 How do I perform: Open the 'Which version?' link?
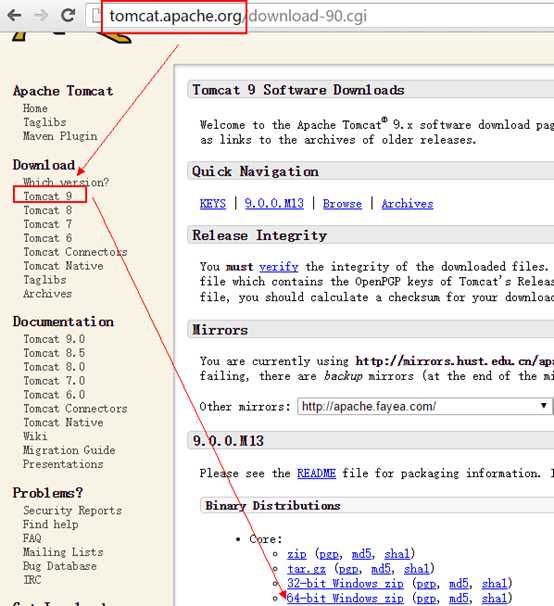(66, 182)
